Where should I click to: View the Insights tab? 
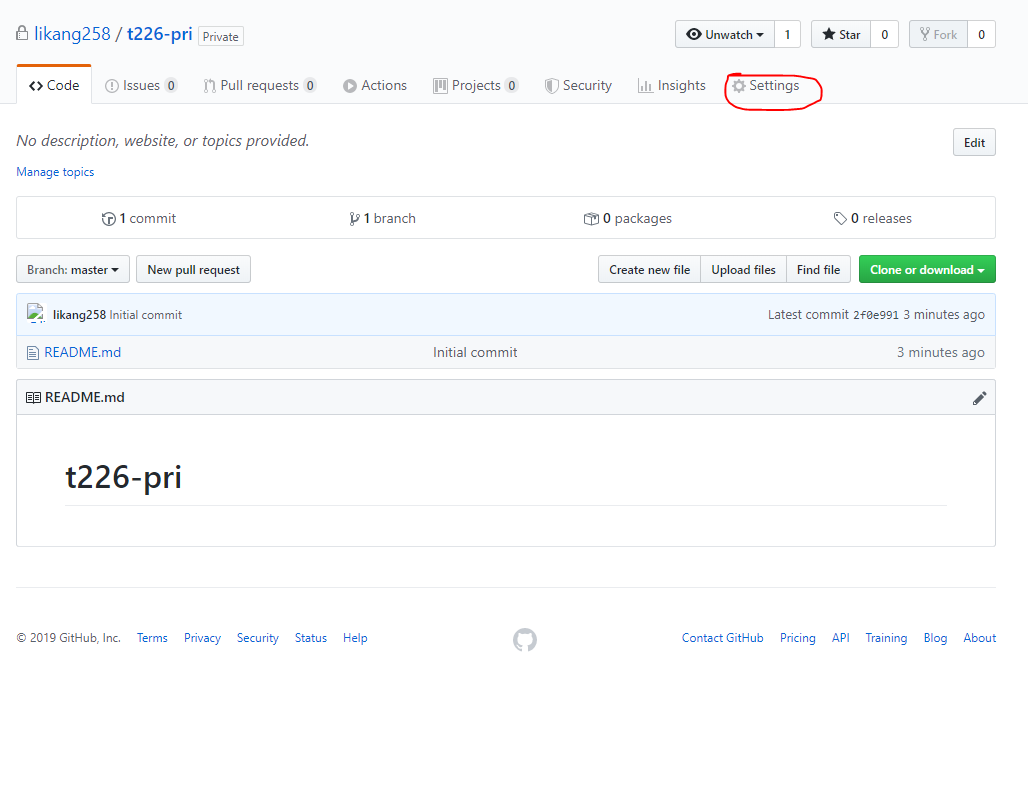pyautogui.click(x=671, y=86)
